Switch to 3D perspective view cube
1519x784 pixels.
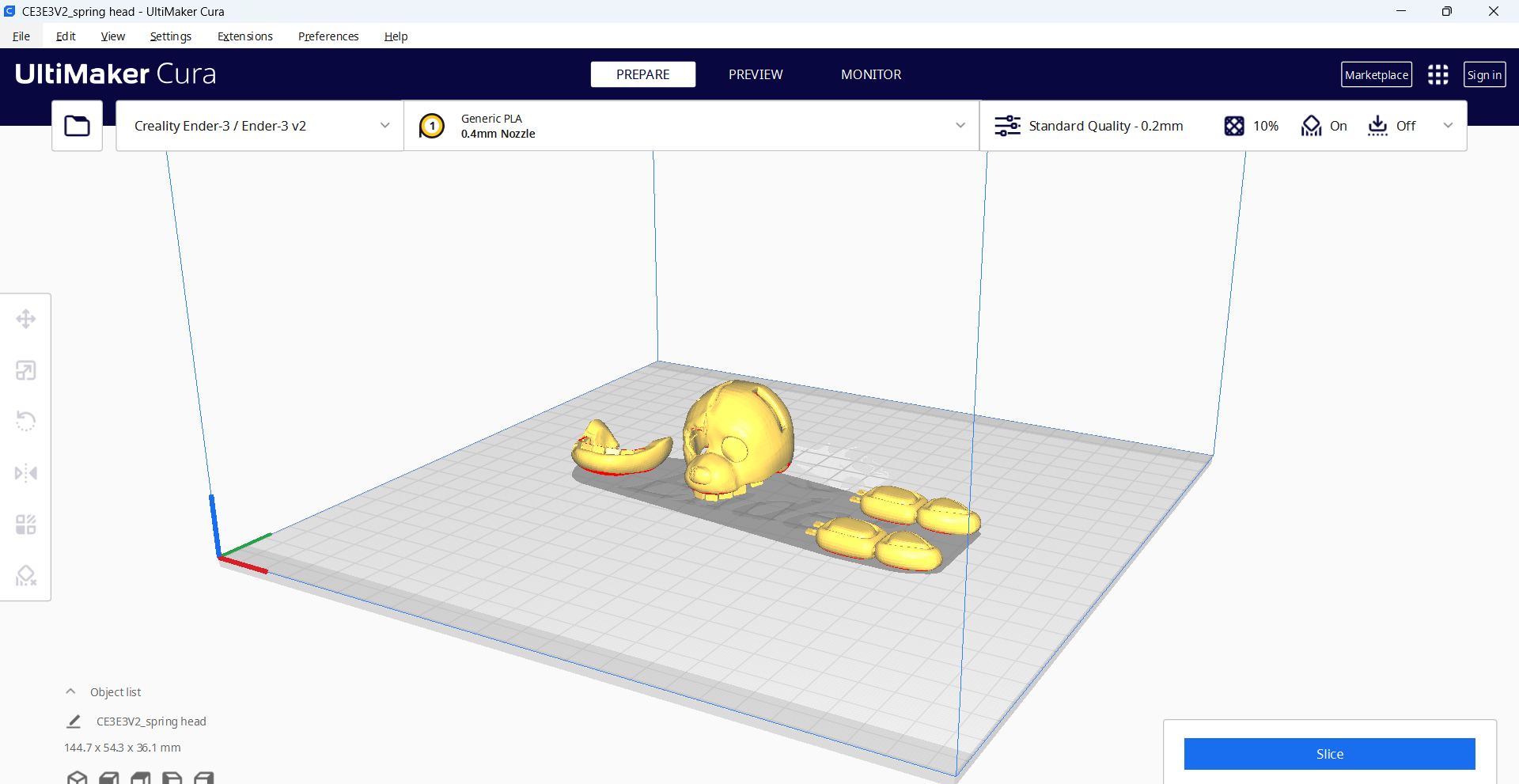77,778
